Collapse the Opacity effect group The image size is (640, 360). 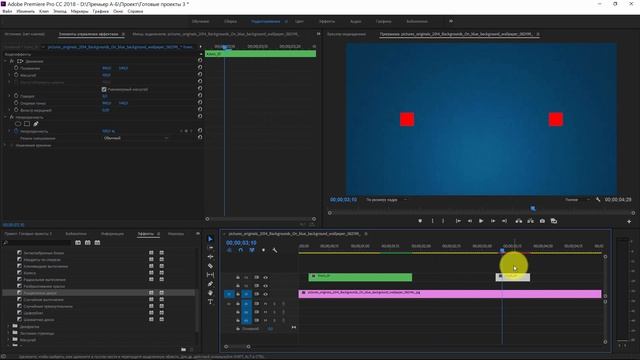6,117
